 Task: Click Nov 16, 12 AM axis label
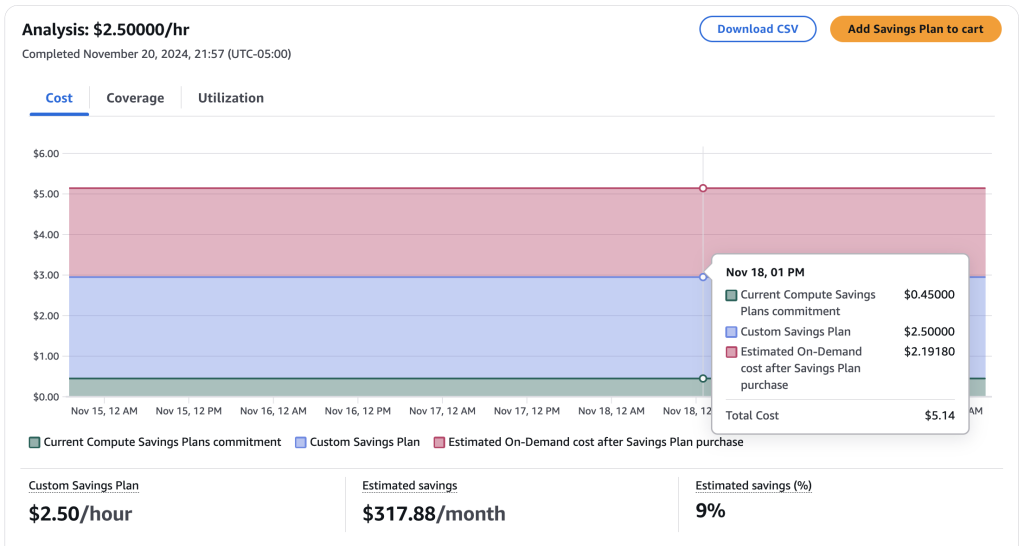273,411
